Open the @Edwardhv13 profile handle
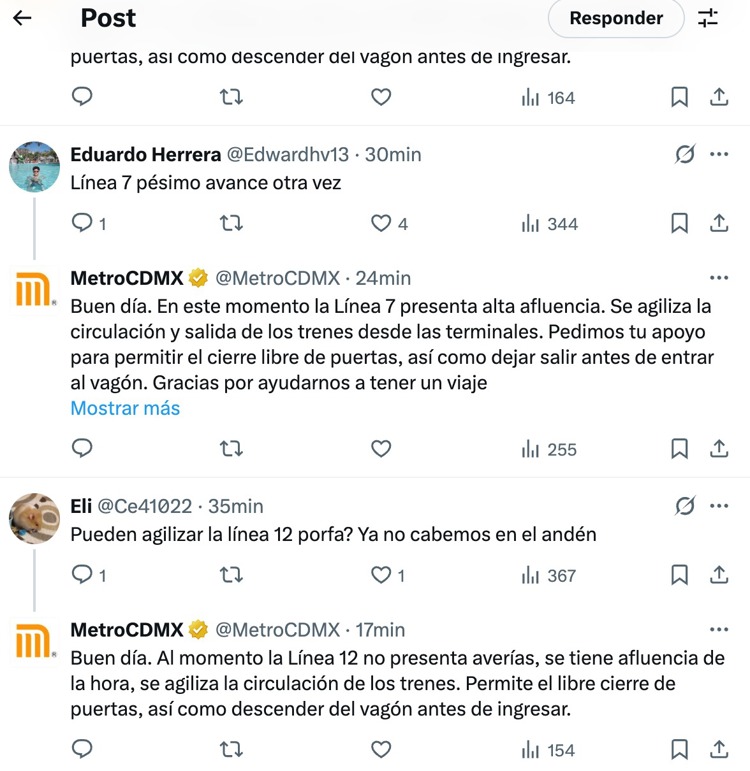Image resolution: width=750 pixels, height=771 pixels. coord(288,154)
